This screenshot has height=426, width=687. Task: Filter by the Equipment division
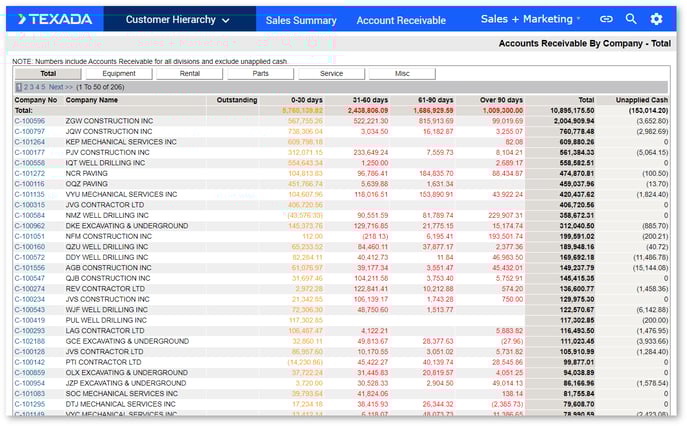coord(119,73)
